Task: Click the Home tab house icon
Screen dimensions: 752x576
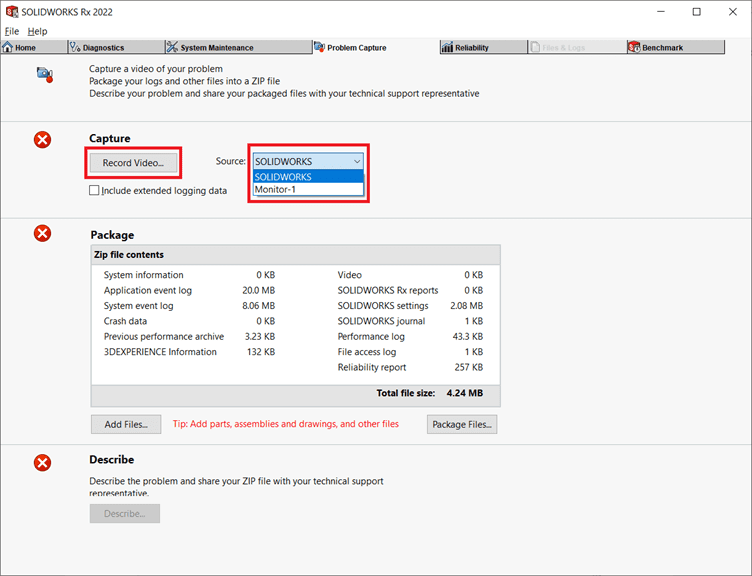Action: [x=8, y=47]
